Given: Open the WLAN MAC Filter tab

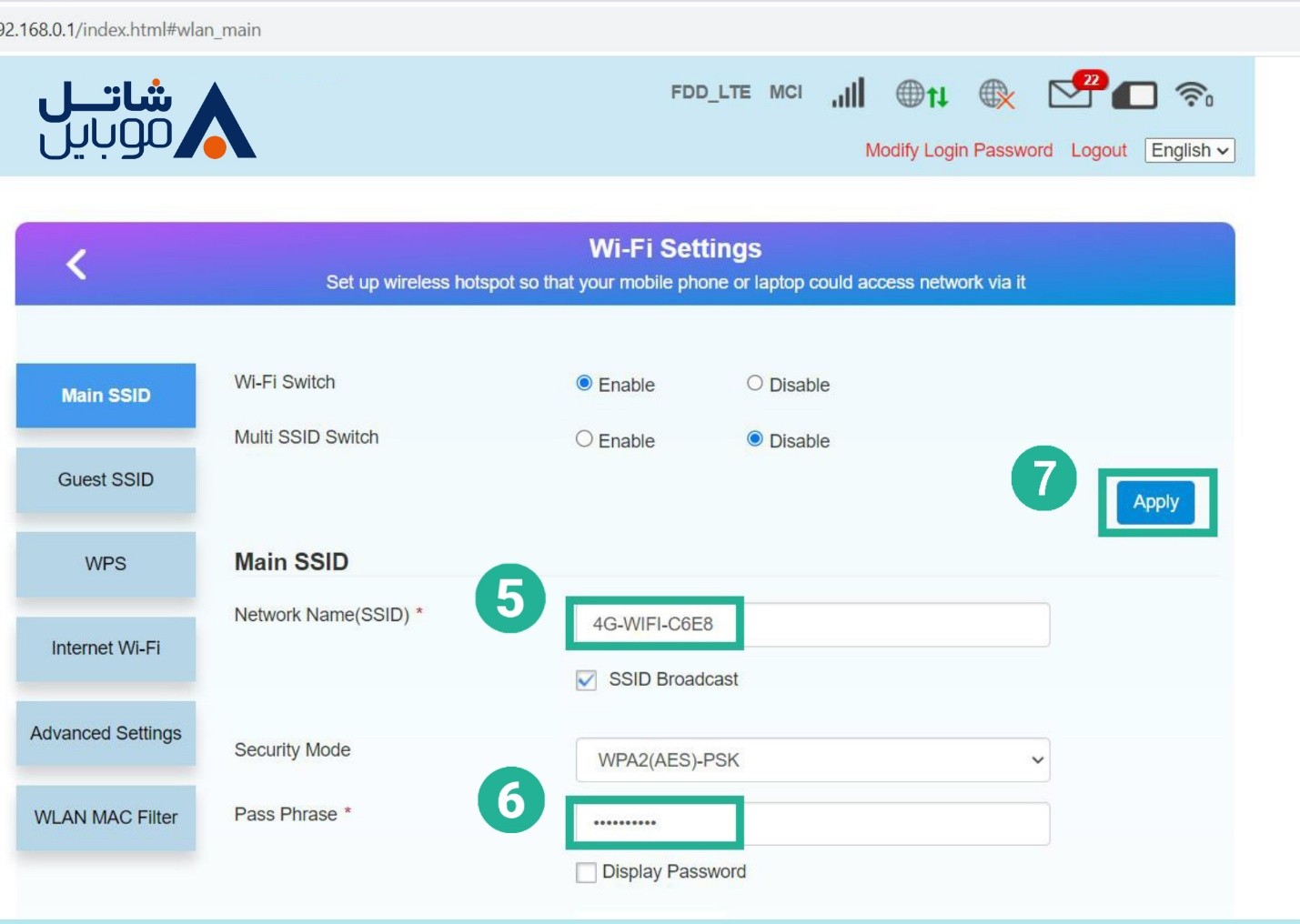Looking at the screenshot, I should coord(106,818).
